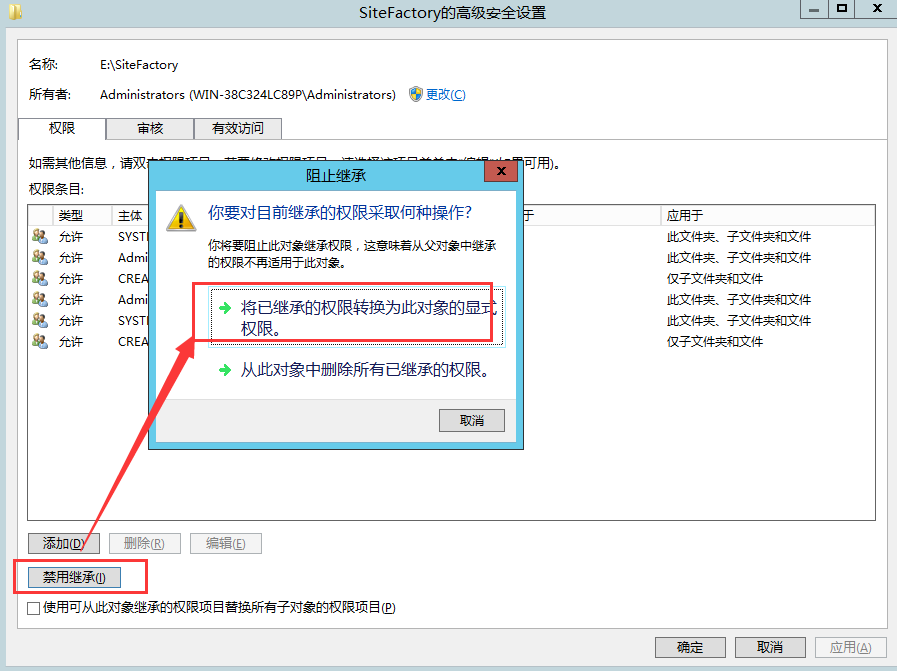The height and width of the screenshot is (671, 897).
Task: Click the shield icon next to 更改(C)
Action: pyautogui.click(x=416, y=94)
